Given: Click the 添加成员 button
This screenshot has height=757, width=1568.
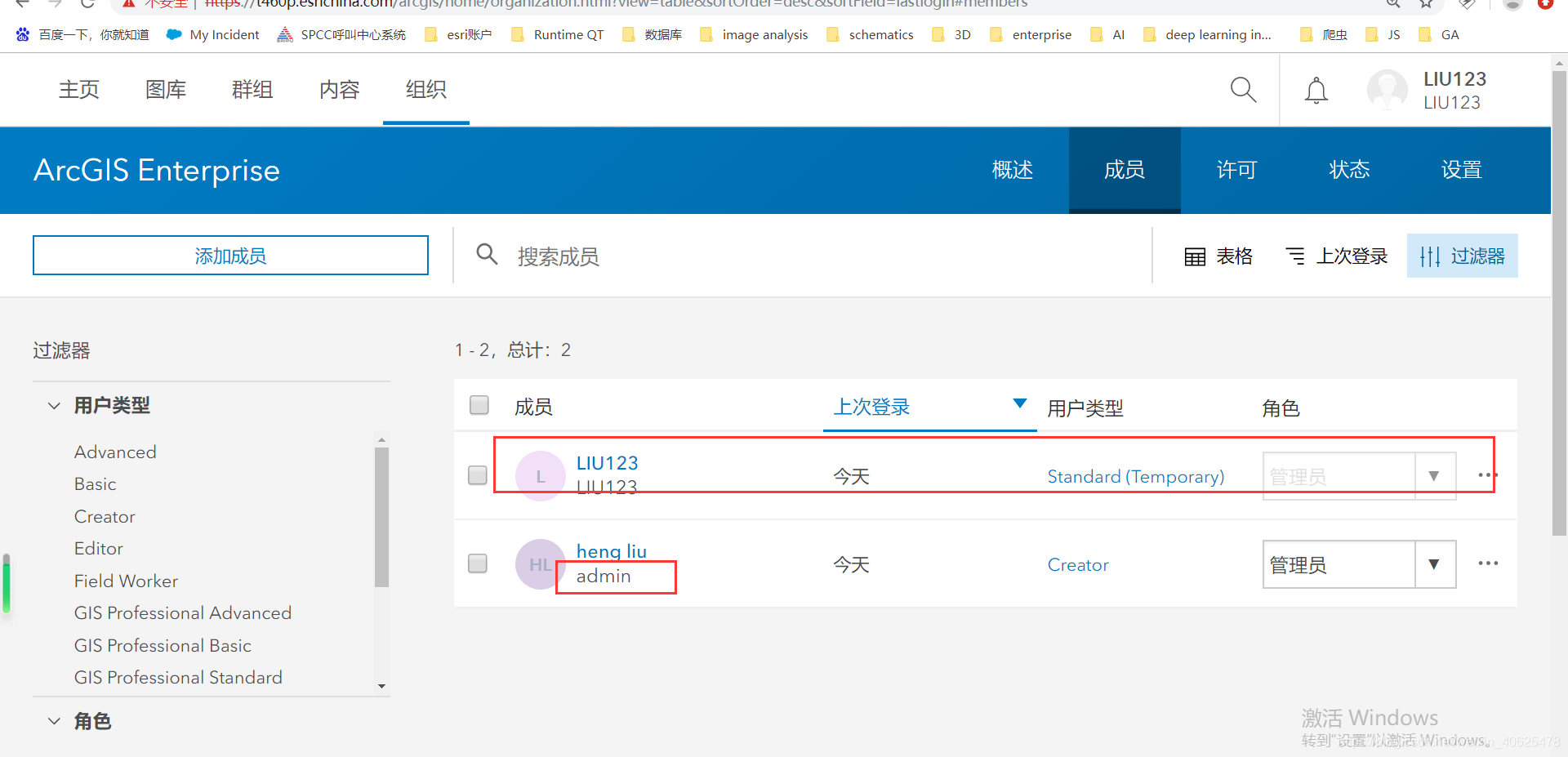Looking at the screenshot, I should coord(230,256).
